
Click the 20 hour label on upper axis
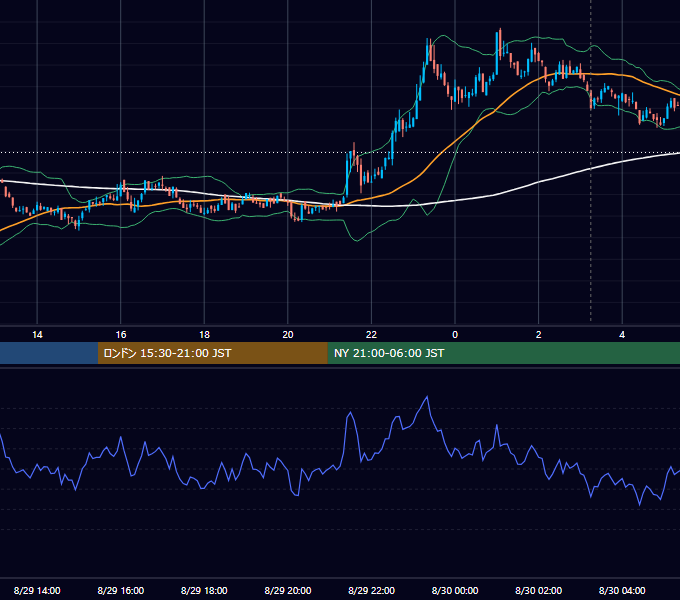tap(288, 335)
